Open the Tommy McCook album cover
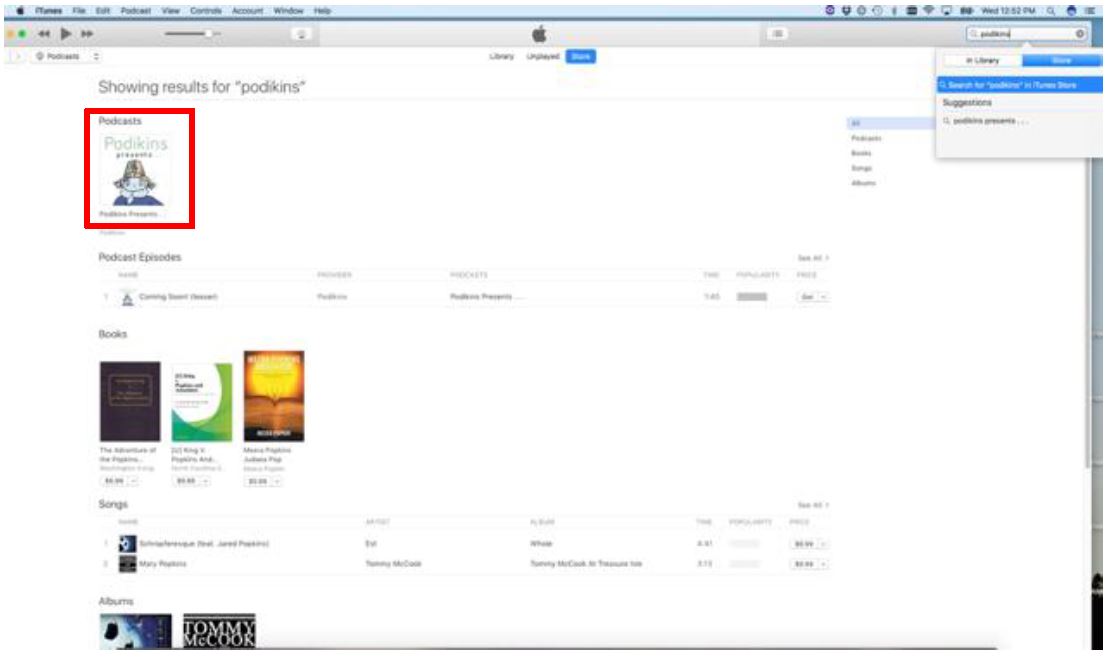Viewport: 1107px width, 658px height. pyautogui.click(x=219, y=630)
